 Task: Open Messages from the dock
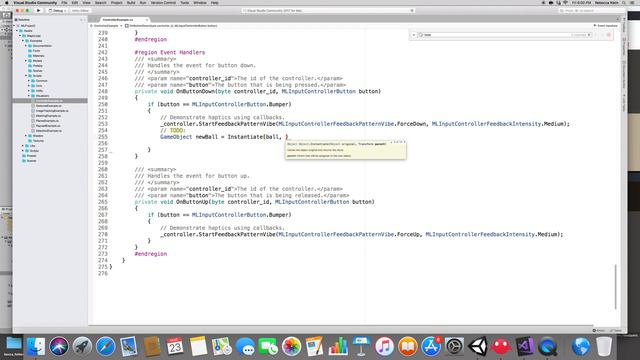click(245, 347)
